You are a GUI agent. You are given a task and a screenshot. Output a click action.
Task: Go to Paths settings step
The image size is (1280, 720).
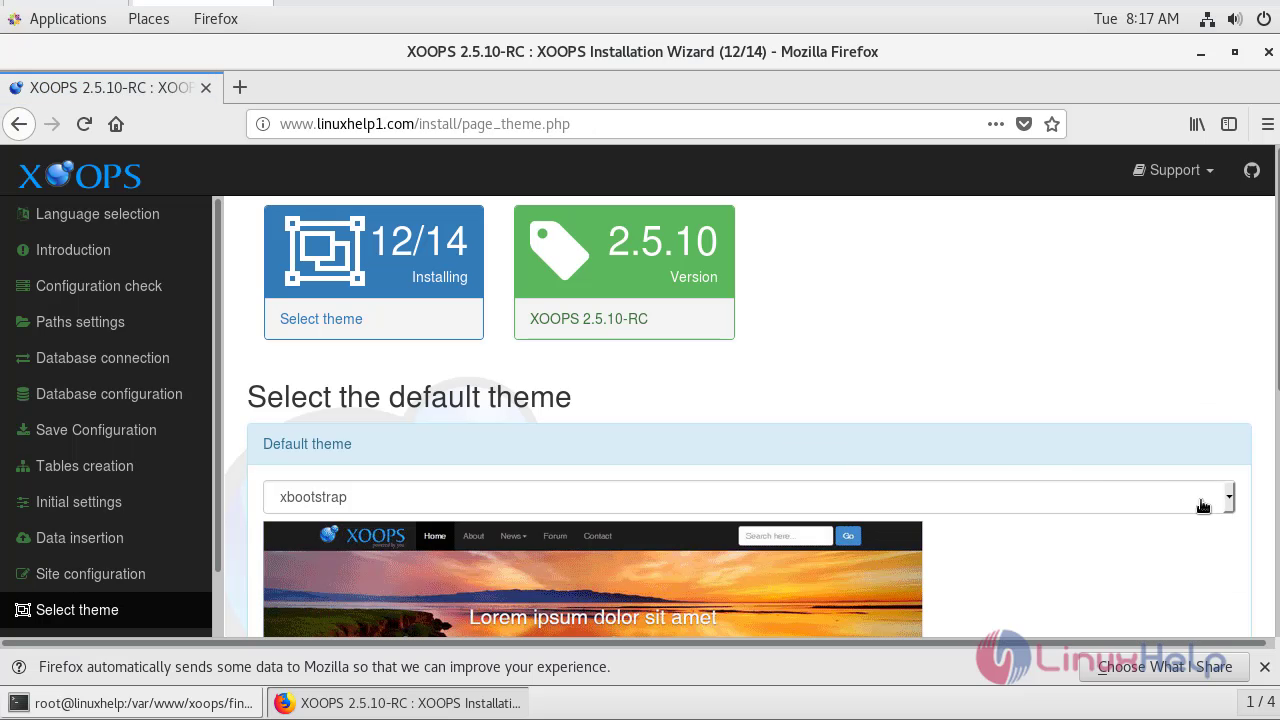click(x=80, y=322)
